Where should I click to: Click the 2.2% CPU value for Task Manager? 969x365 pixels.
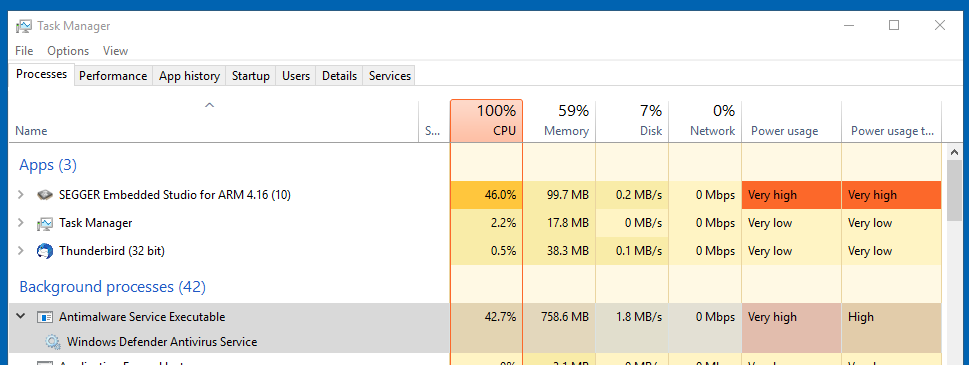point(504,223)
